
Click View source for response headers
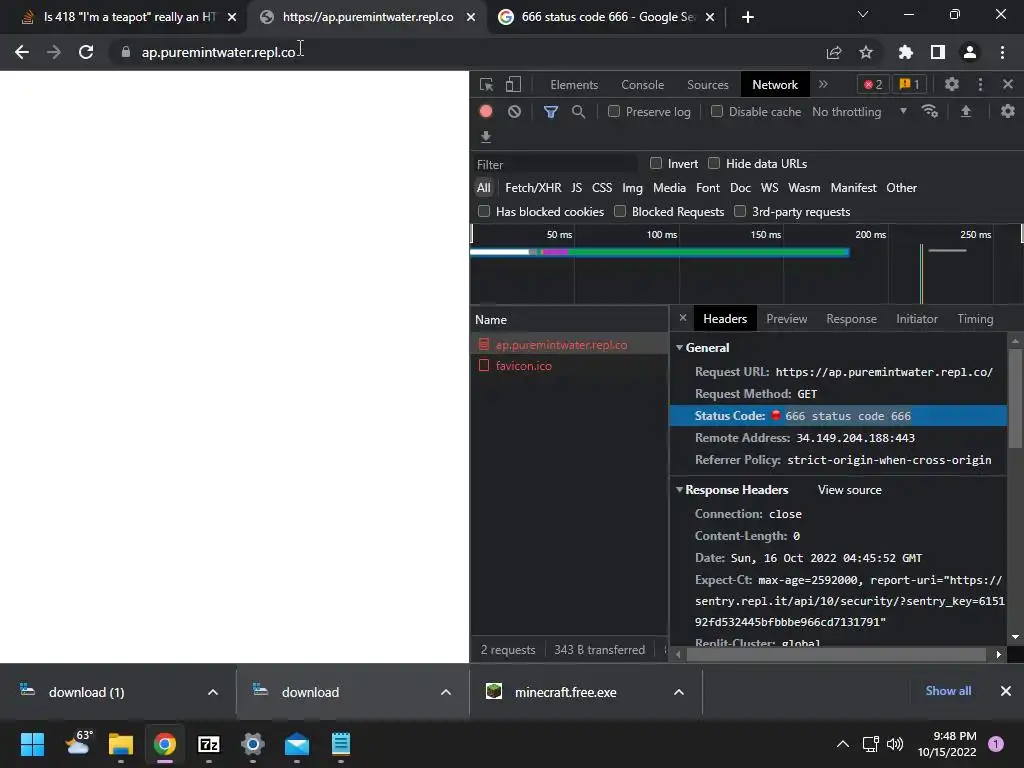coord(849,490)
